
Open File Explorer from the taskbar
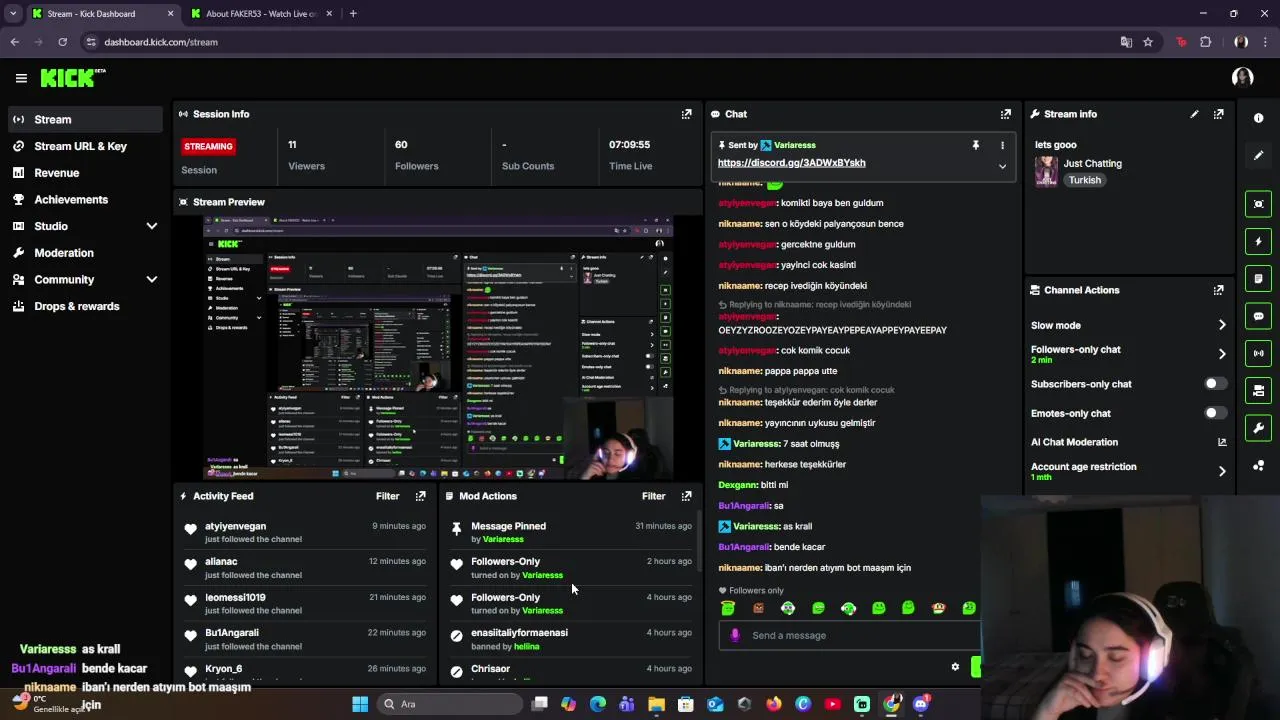(x=656, y=704)
